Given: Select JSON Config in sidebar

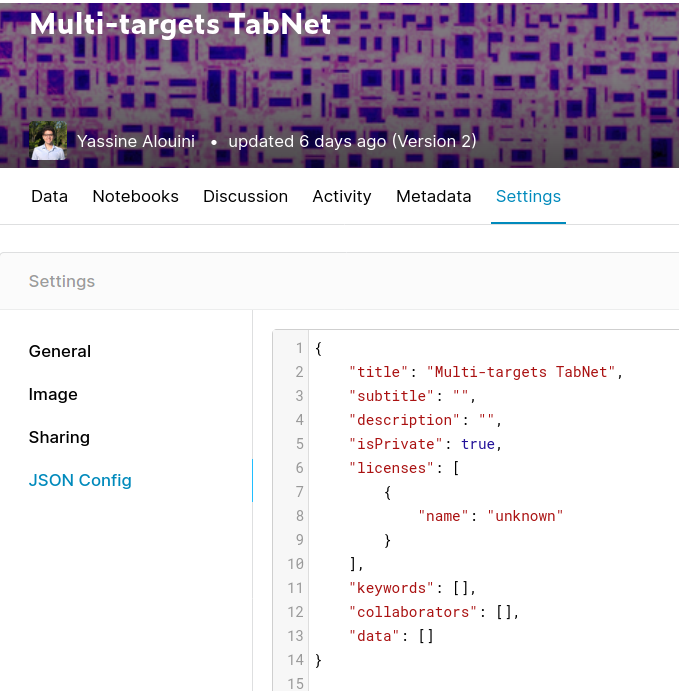Looking at the screenshot, I should coord(80,480).
